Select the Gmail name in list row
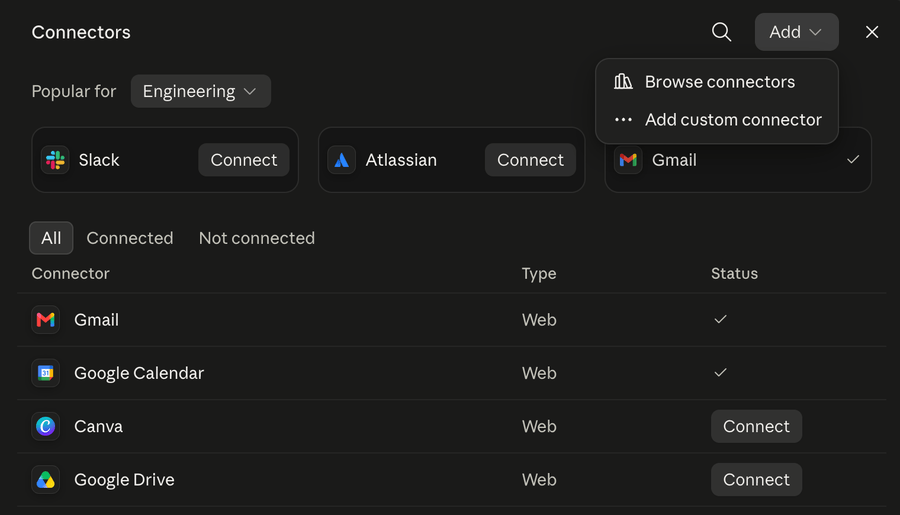 96,320
